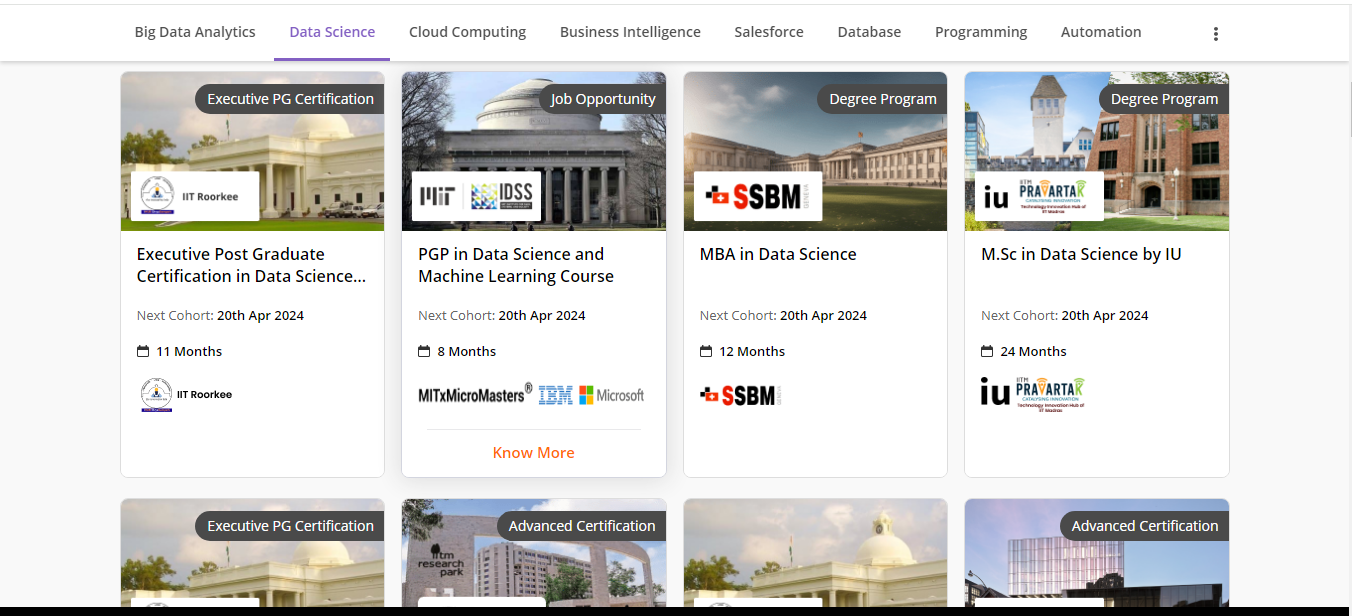Click the IBM logo on the PGP card
1352x616 pixels.
557,394
